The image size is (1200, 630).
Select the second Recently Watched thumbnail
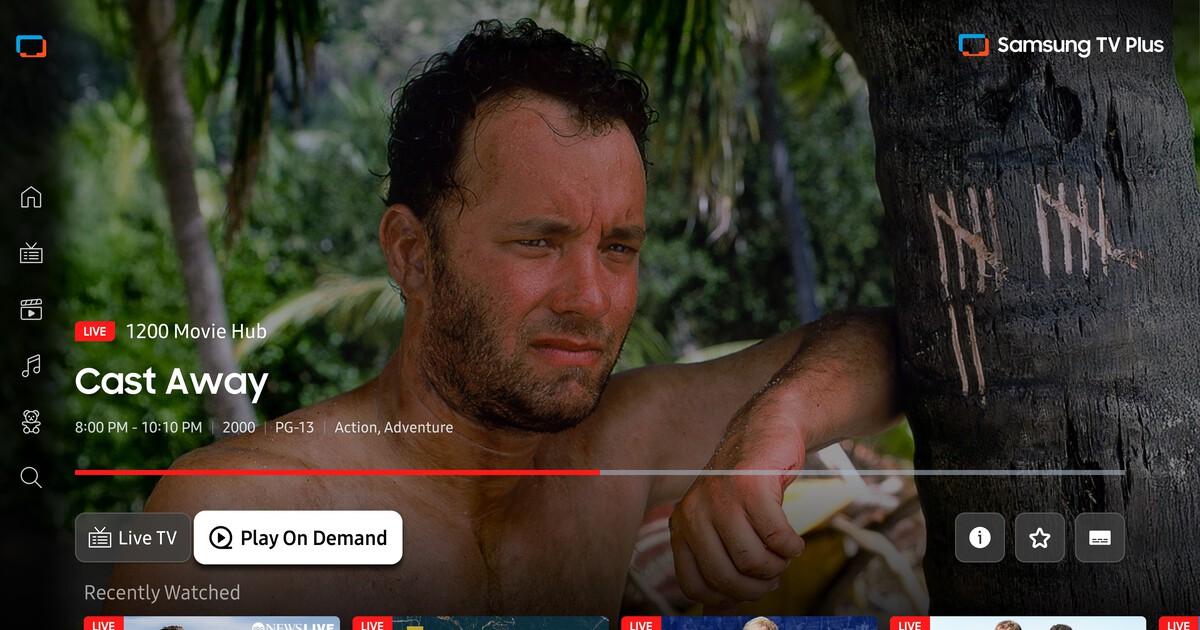point(481,623)
